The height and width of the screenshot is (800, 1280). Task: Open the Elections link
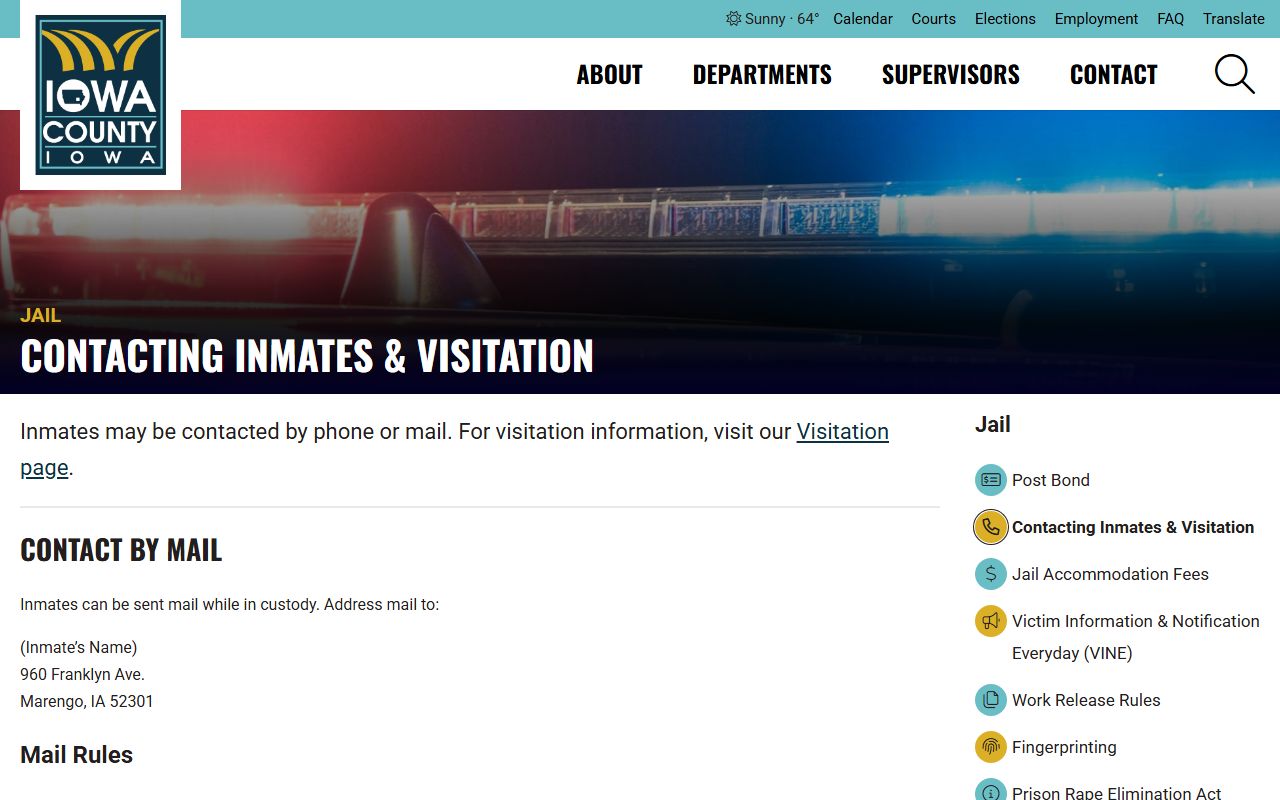(x=1005, y=19)
